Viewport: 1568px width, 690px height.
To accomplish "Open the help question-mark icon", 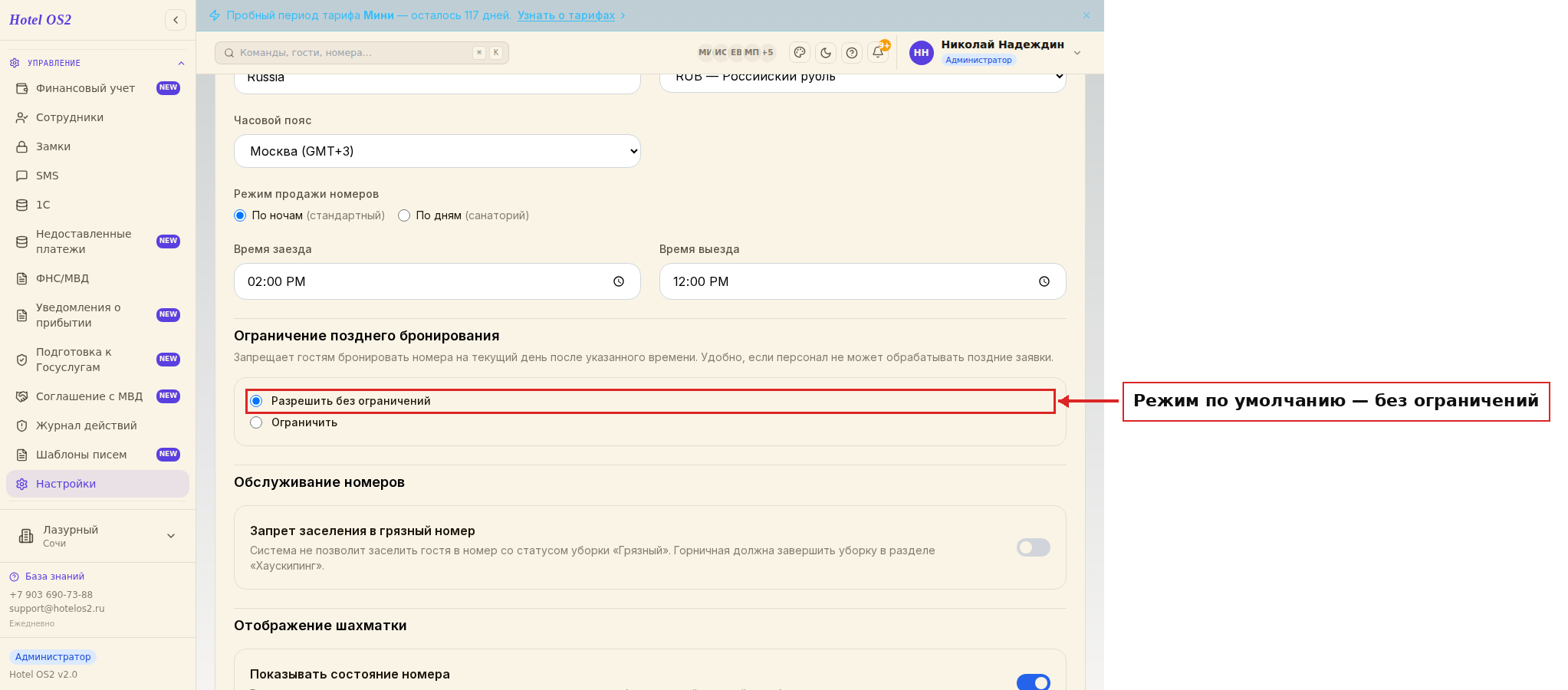I will tap(852, 52).
